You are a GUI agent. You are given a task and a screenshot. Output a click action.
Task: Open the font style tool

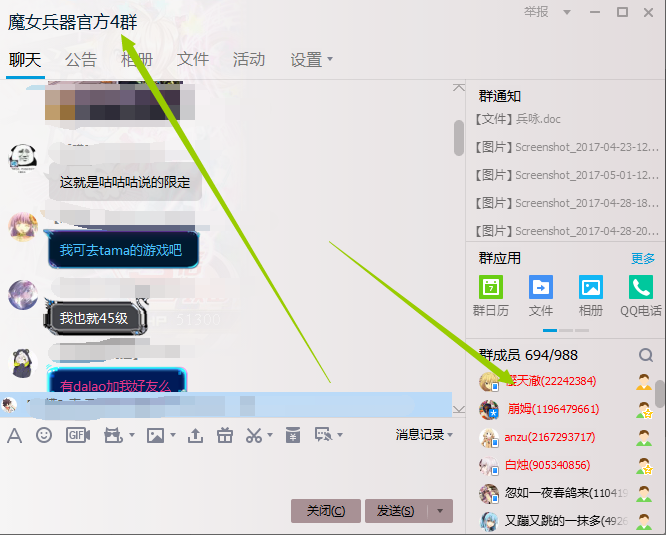click(14, 436)
